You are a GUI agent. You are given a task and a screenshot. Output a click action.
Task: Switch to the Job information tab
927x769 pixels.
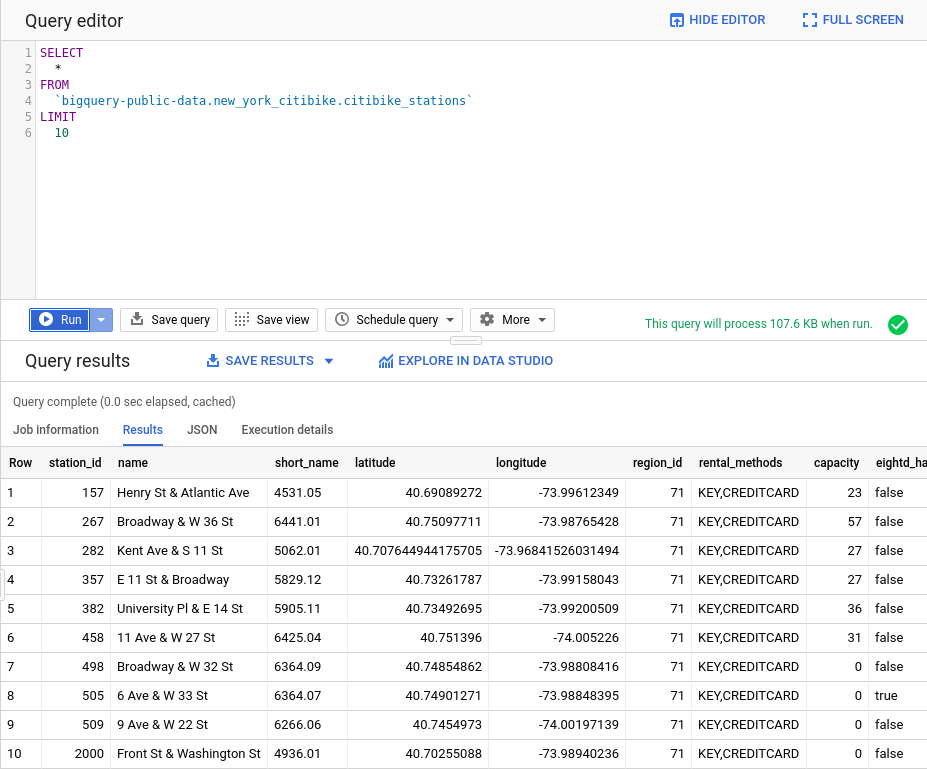click(56, 430)
